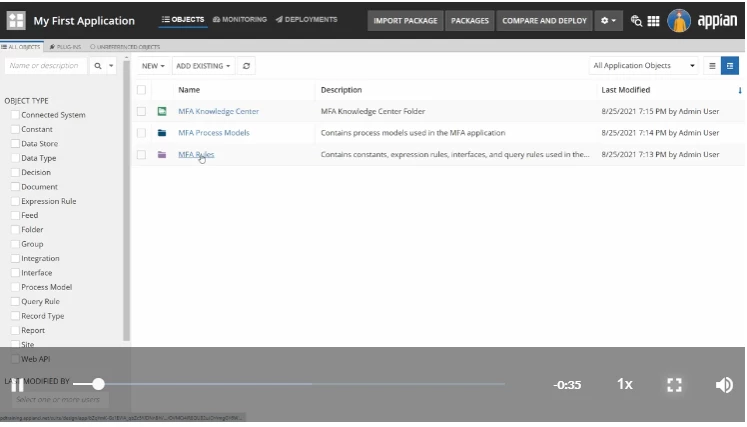
Task: Click the sidebar vertical scrollbar
Action: (x=126, y=199)
